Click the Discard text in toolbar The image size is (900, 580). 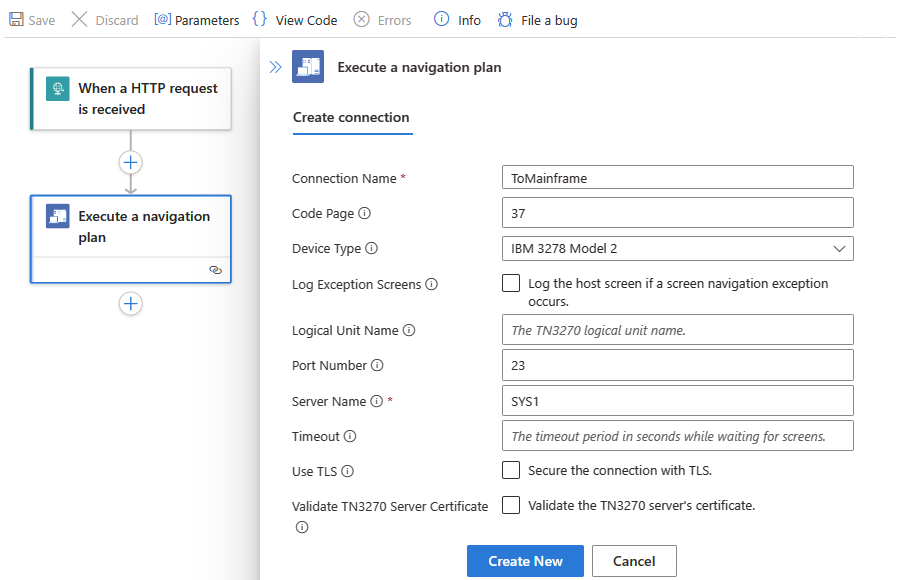pos(117,21)
